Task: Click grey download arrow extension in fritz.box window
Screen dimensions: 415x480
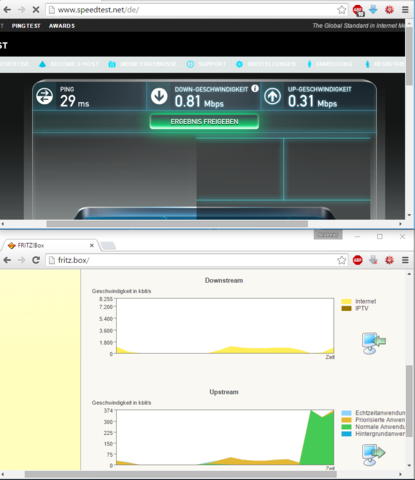Action: 373,260
